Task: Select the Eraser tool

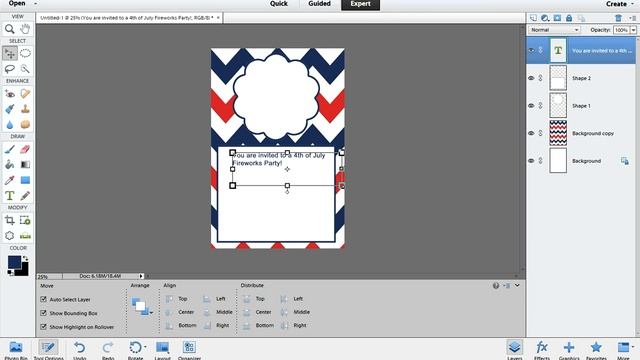Action: 25,149
